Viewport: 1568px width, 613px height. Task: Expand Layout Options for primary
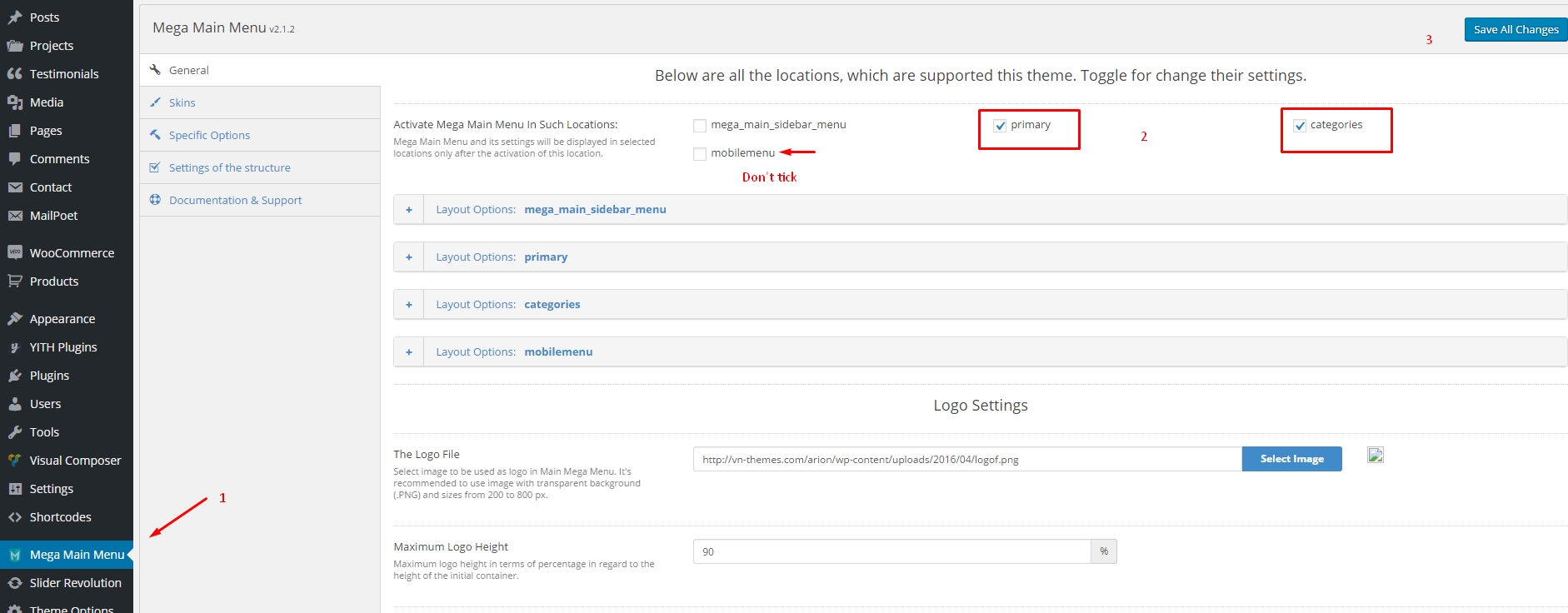409,257
